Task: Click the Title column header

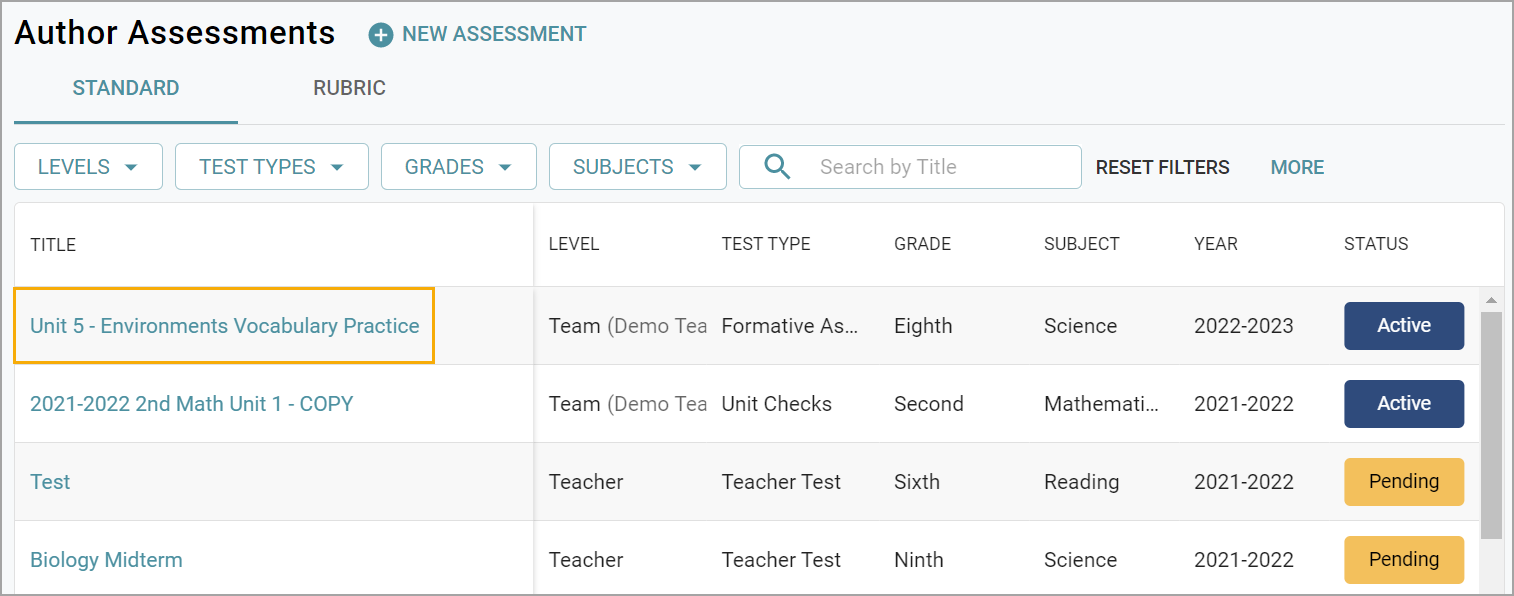Action: tap(53, 244)
